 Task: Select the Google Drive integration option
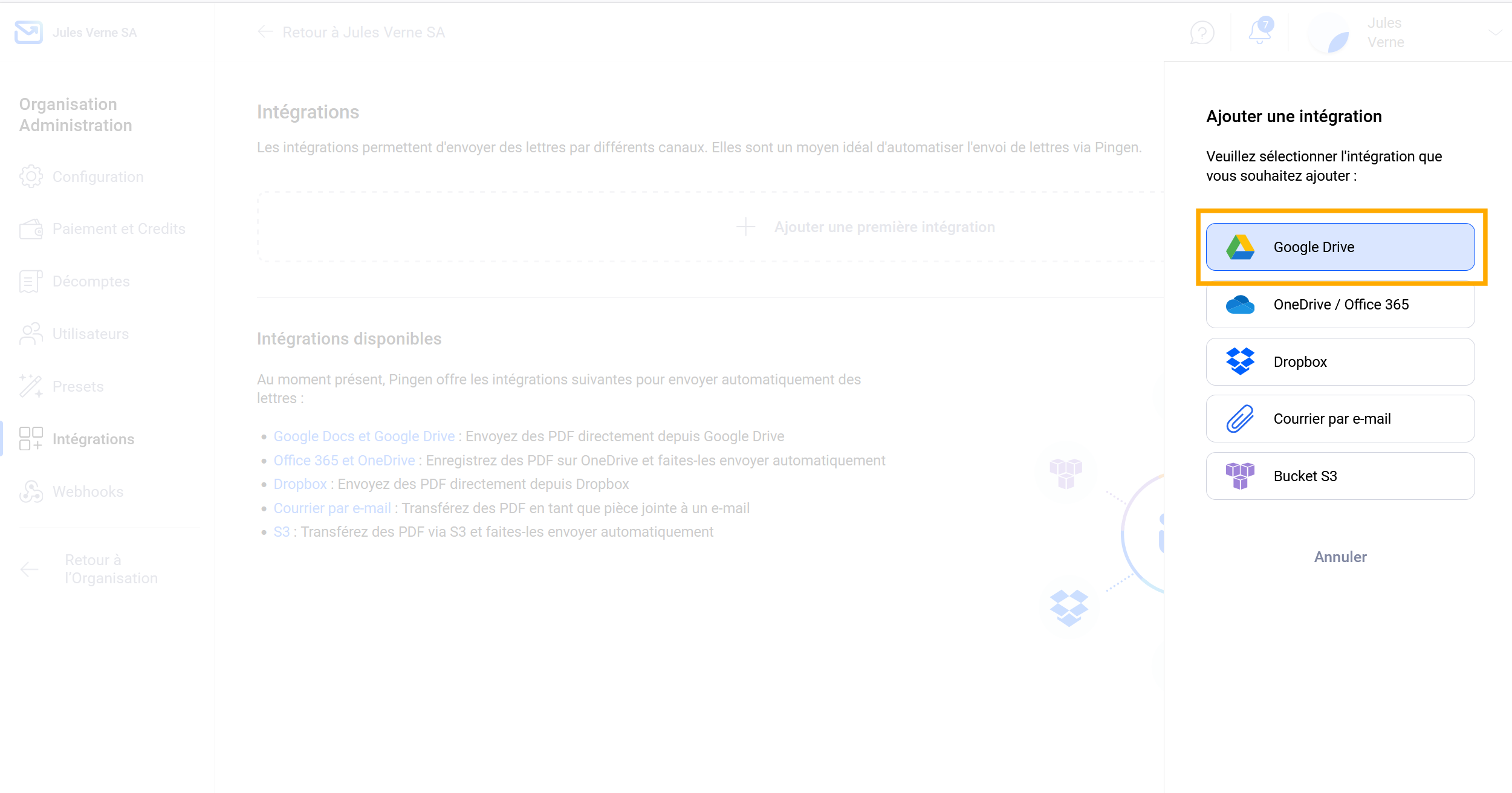[1340, 247]
